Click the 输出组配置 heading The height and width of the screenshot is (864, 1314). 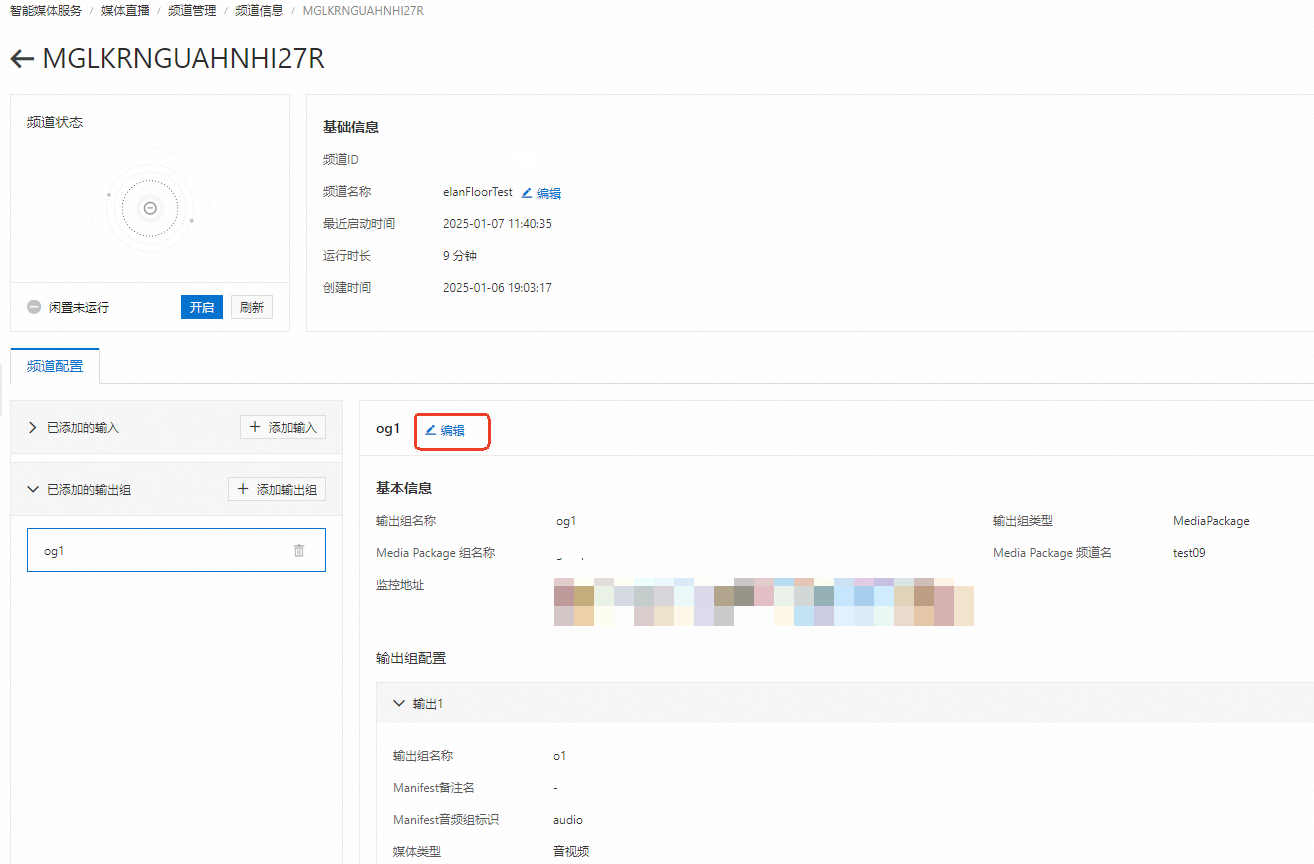[411, 658]
